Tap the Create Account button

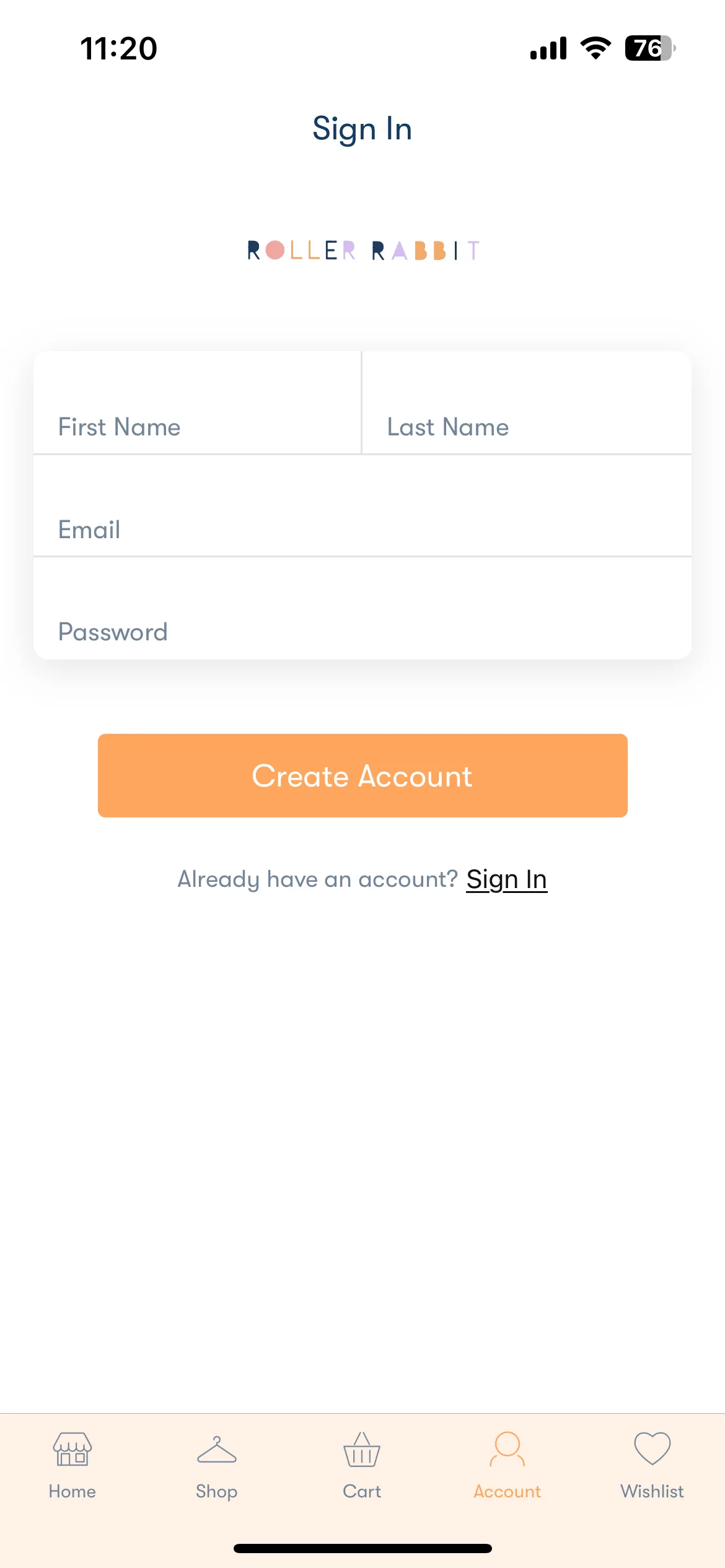click(x=362, y=775)
